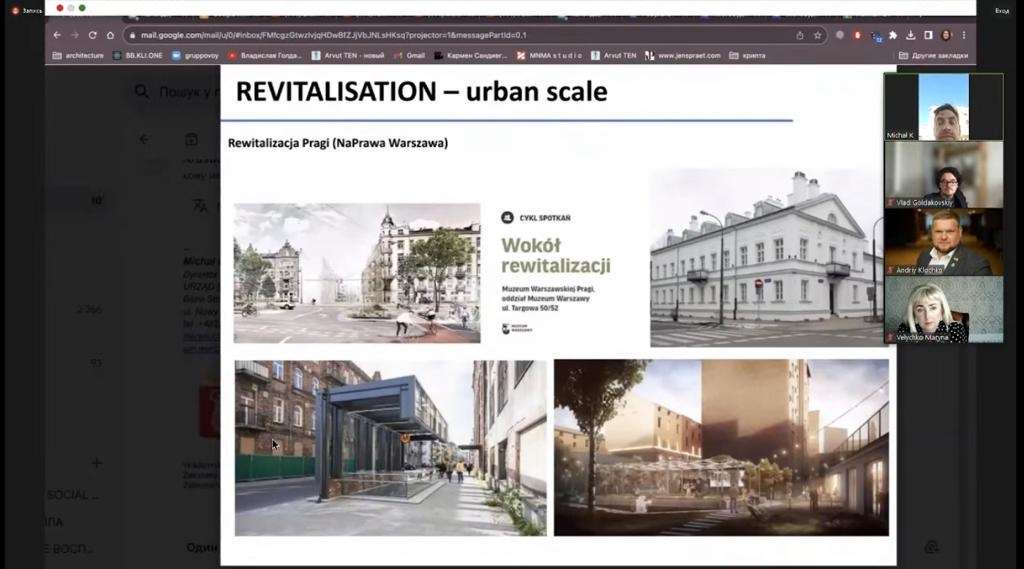
Task: Open the 'Gmail' bookmark
Action: point(410,55)
